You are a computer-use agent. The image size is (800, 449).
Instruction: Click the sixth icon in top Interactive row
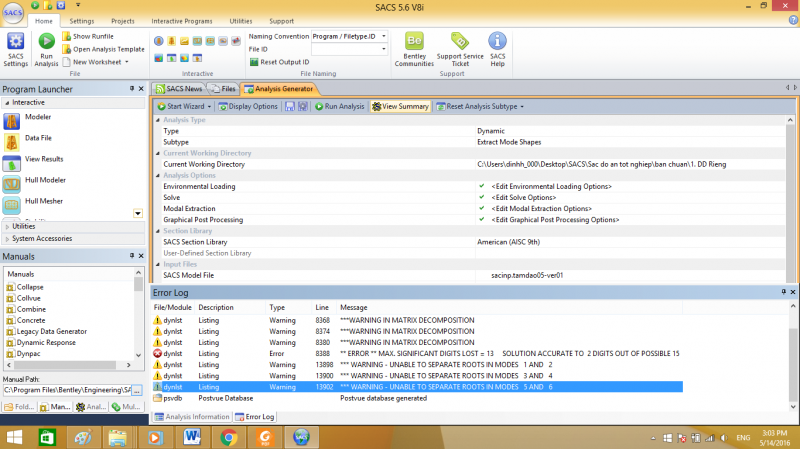click(222, 41)
